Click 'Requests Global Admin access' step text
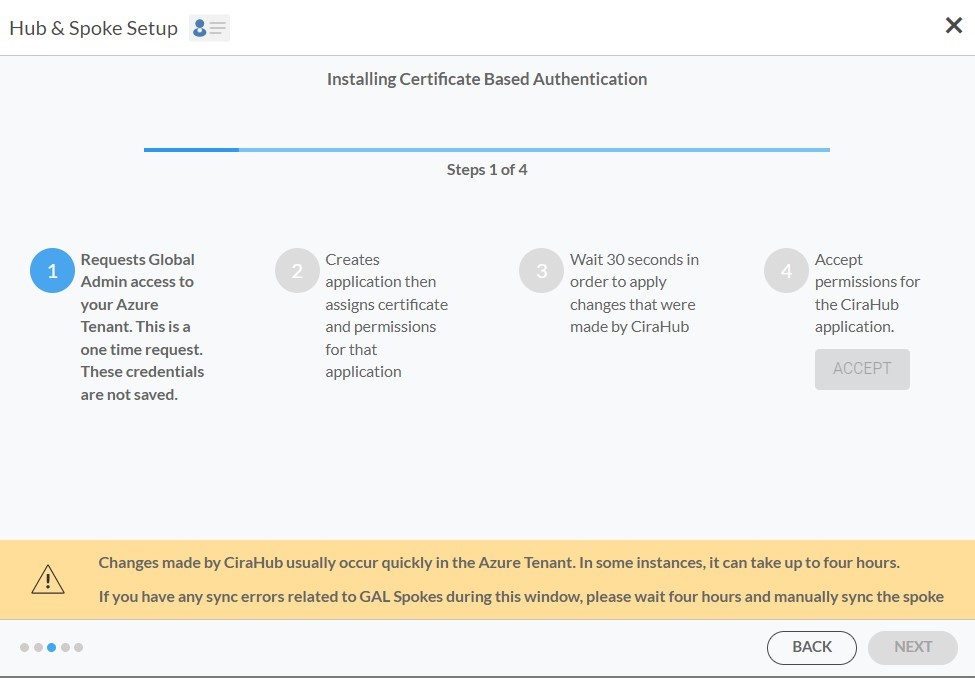975x678 pixels. 142,327
